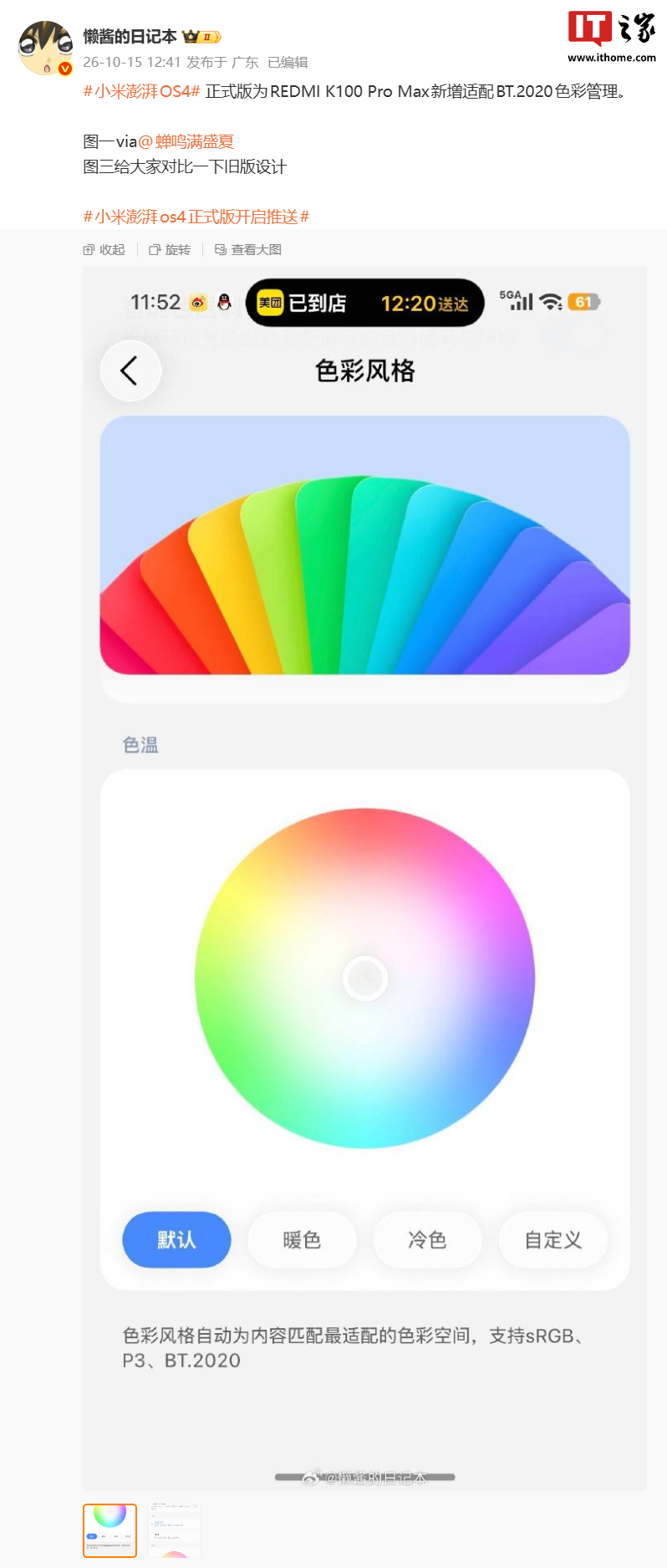Viewport: 667px width, 1568px height.
Task: Click the 色彩风格 page title
Action: click(x=365, y=370)
